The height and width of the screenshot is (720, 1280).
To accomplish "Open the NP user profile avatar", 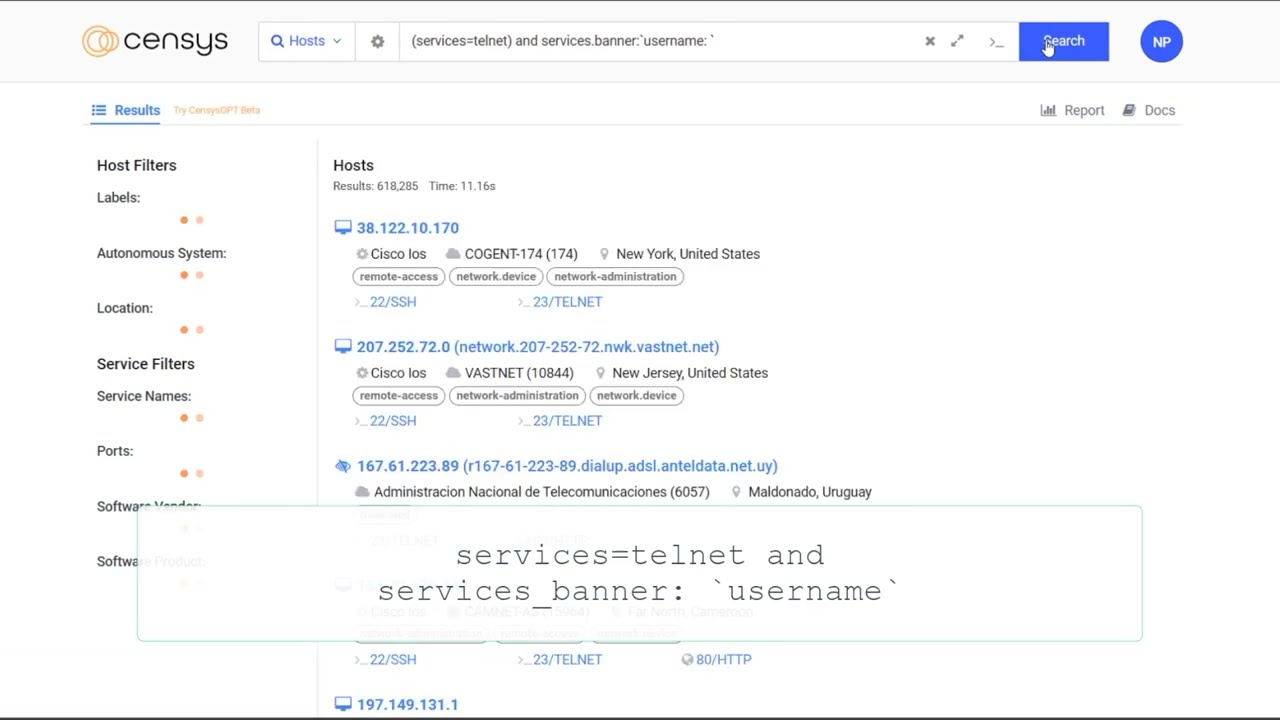I will (1161, 41).
